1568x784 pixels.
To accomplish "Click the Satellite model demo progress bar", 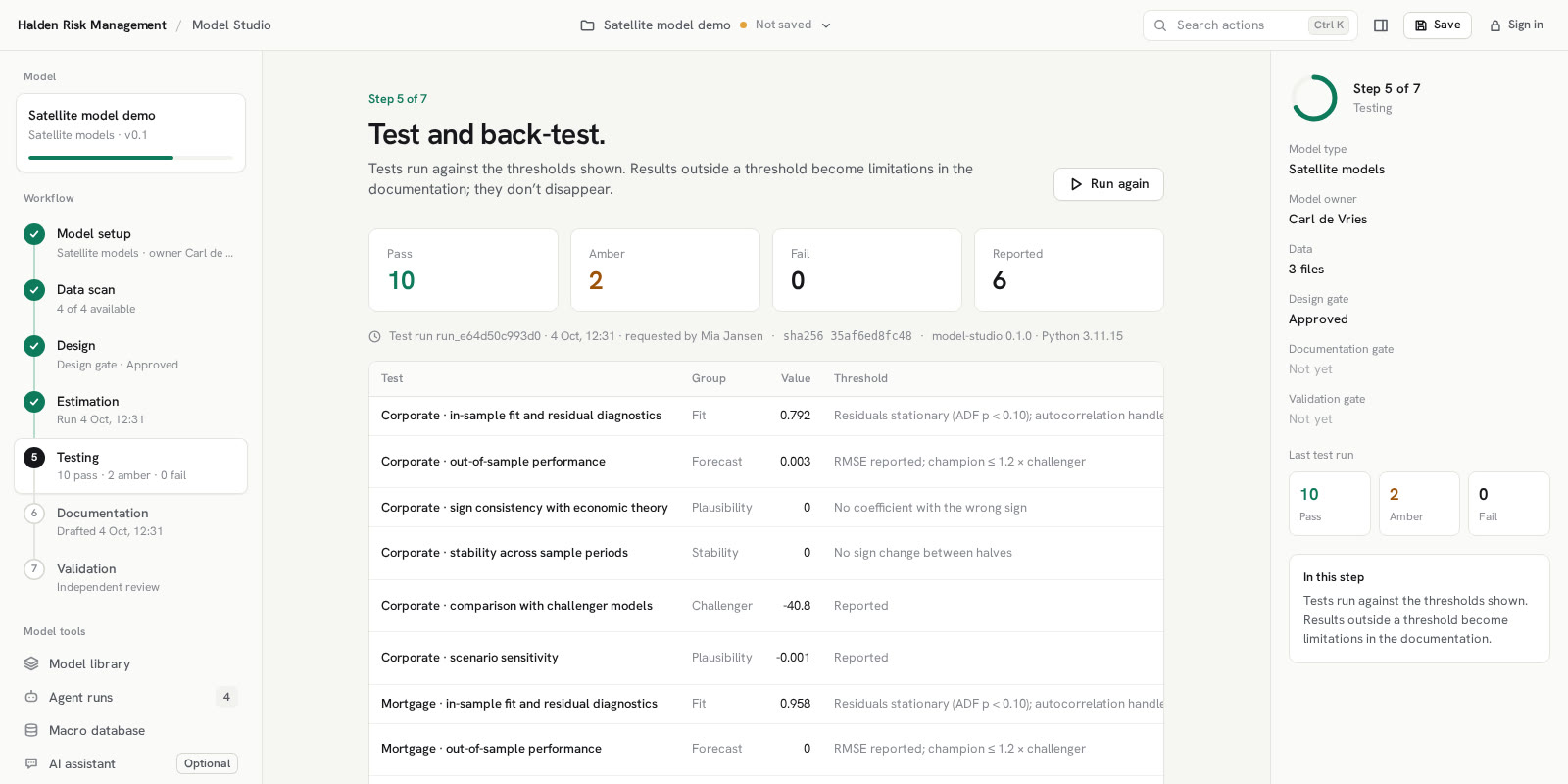I will click(x=130, y=157).
